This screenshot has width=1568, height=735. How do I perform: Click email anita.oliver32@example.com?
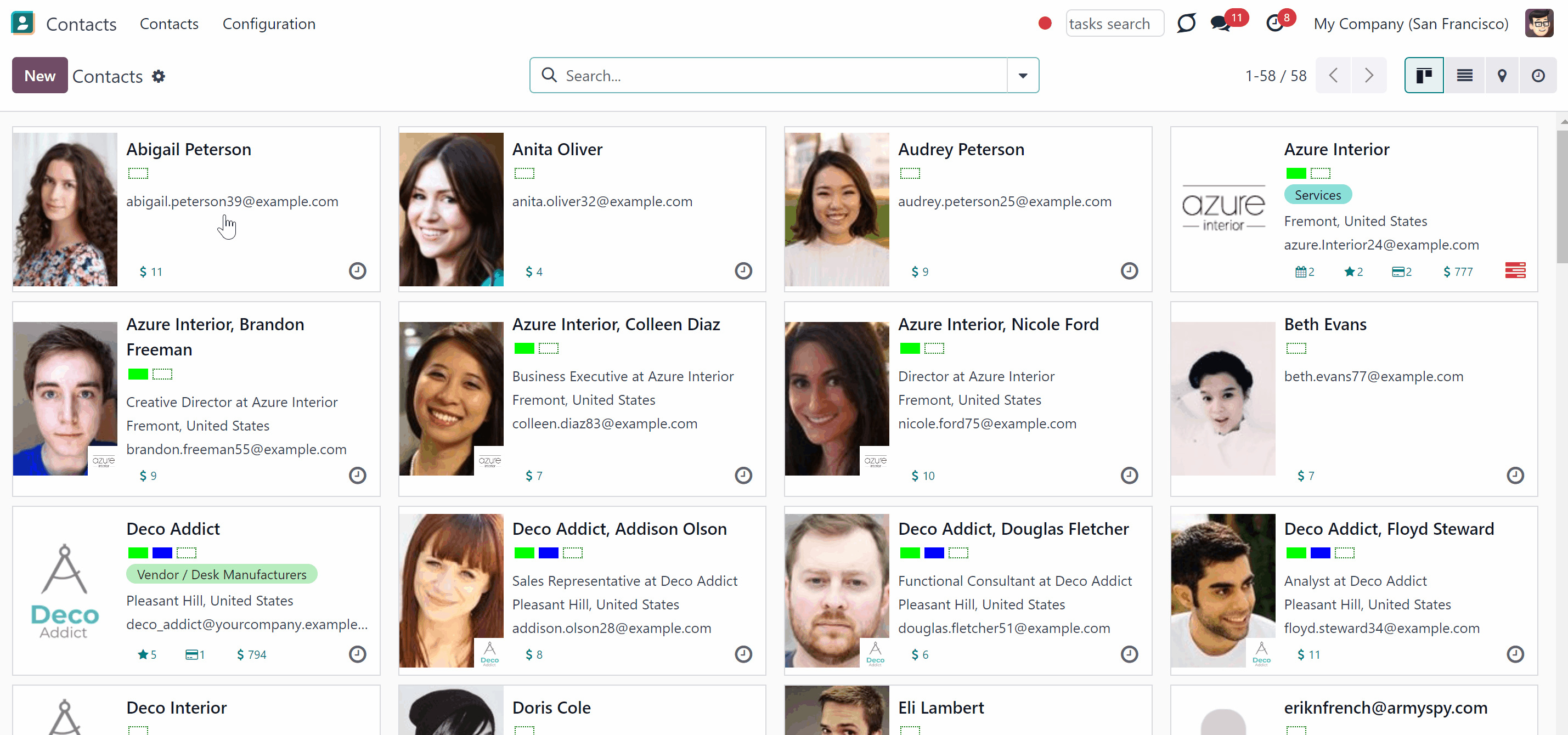click(x=602, y=201)
